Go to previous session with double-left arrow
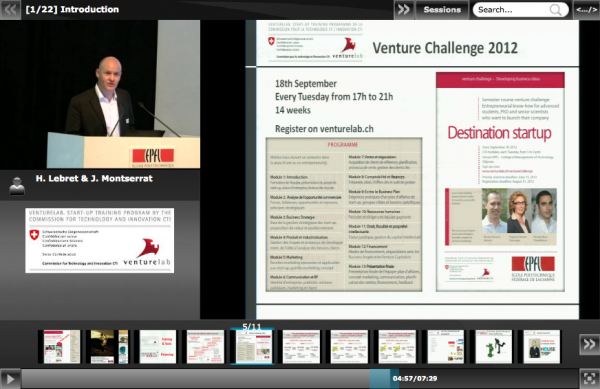Screen dimensions: 600x389 pyautogui.click(x=10, y=9)
